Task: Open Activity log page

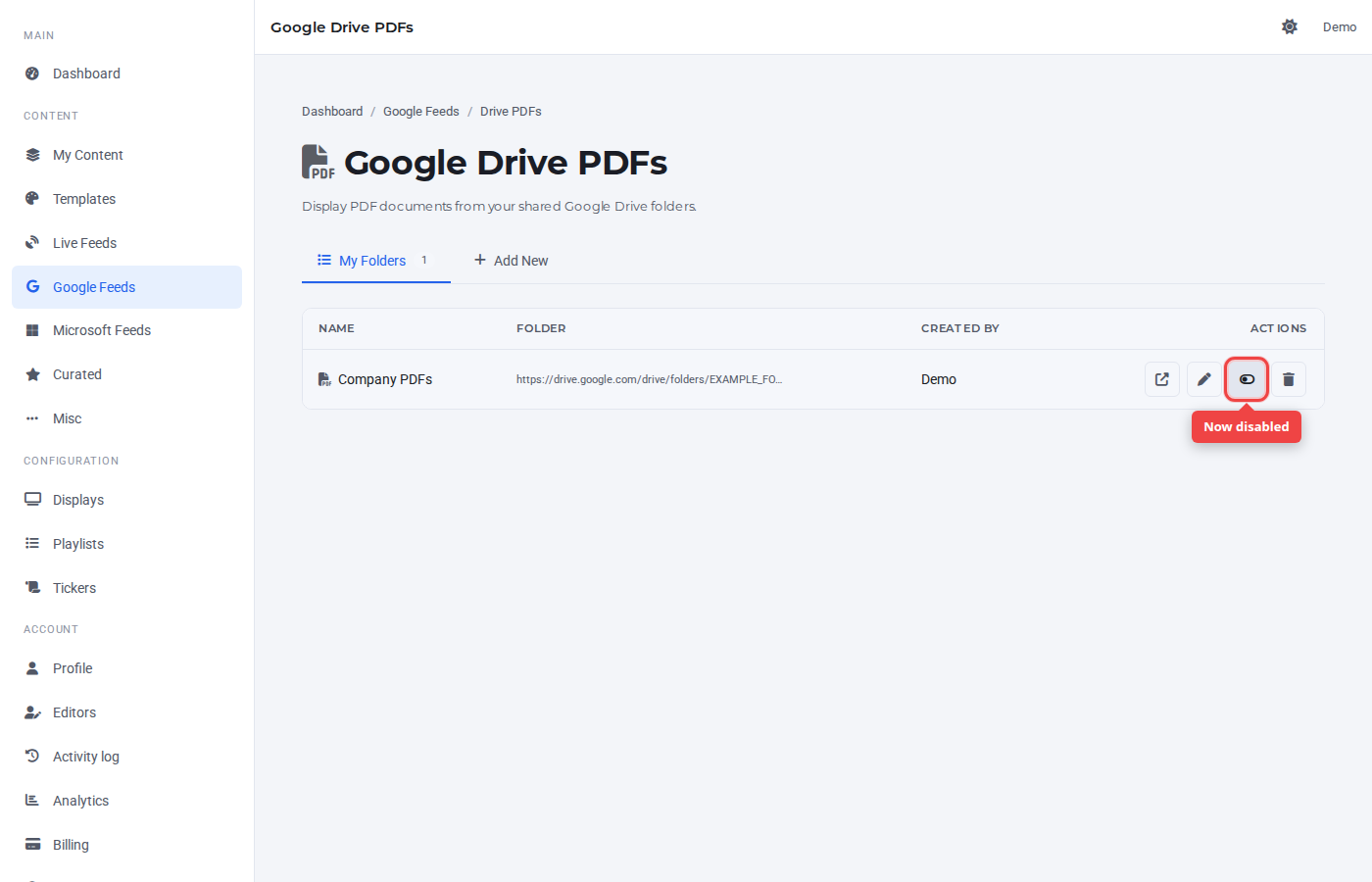Action: 127,757
